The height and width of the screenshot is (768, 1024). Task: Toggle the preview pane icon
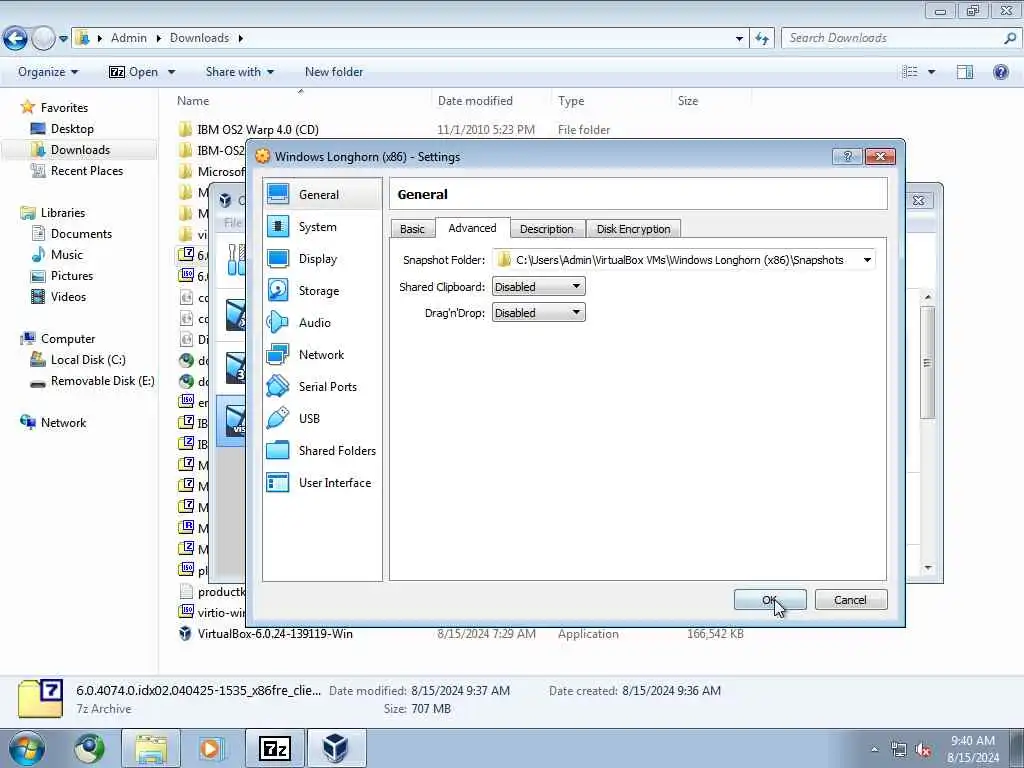pyautogui.click(x=965, y=72)
